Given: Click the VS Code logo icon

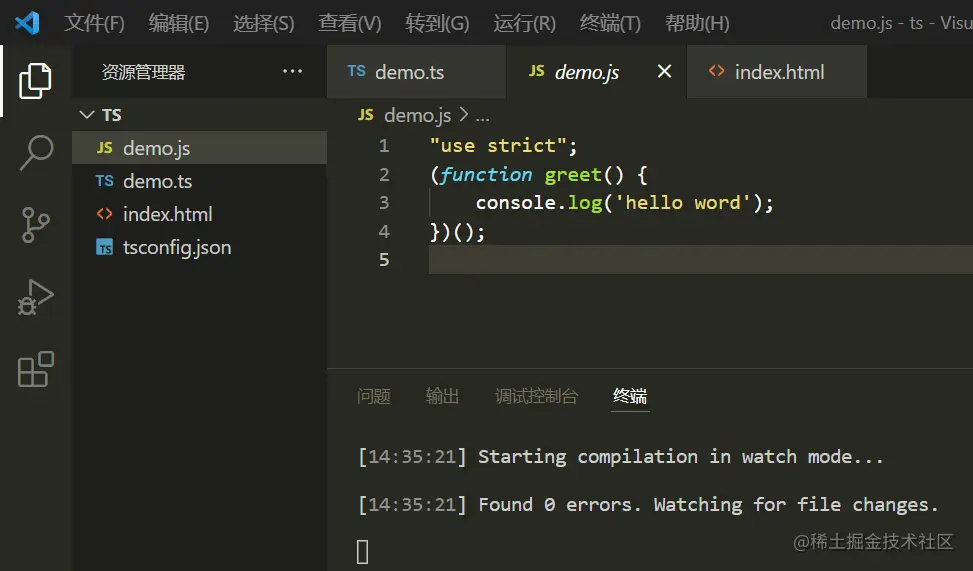Looking at the screenshot, I should point(27,23).
